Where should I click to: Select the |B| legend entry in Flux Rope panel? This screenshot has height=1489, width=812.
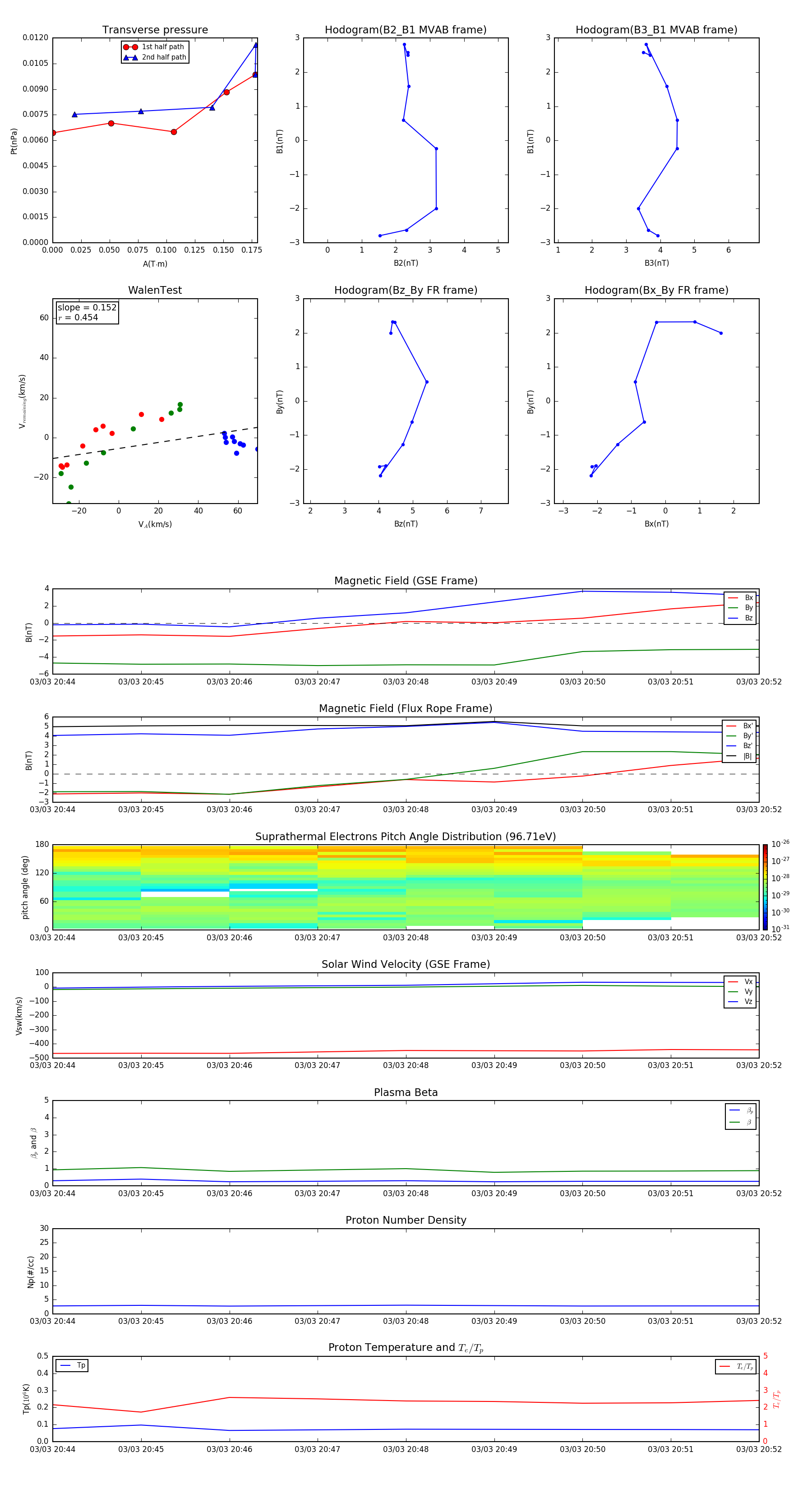click(740, 756)
